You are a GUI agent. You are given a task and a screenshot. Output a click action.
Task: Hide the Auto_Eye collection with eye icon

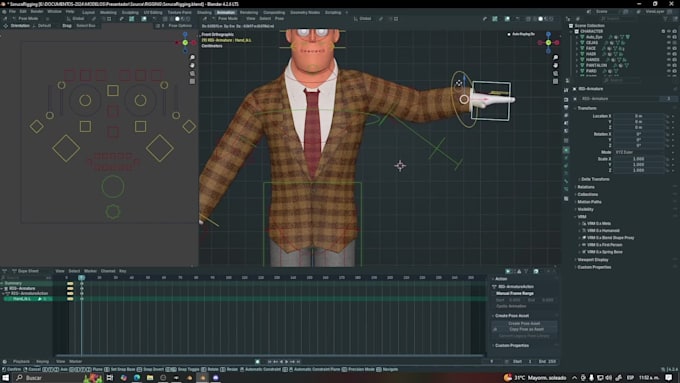click(x=669, y=37)
